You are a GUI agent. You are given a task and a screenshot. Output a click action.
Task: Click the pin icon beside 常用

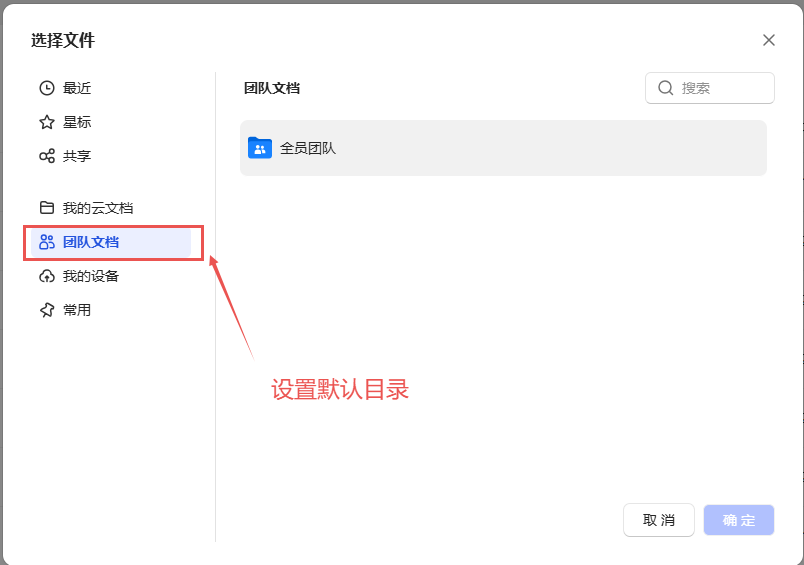tap(47, 310)
